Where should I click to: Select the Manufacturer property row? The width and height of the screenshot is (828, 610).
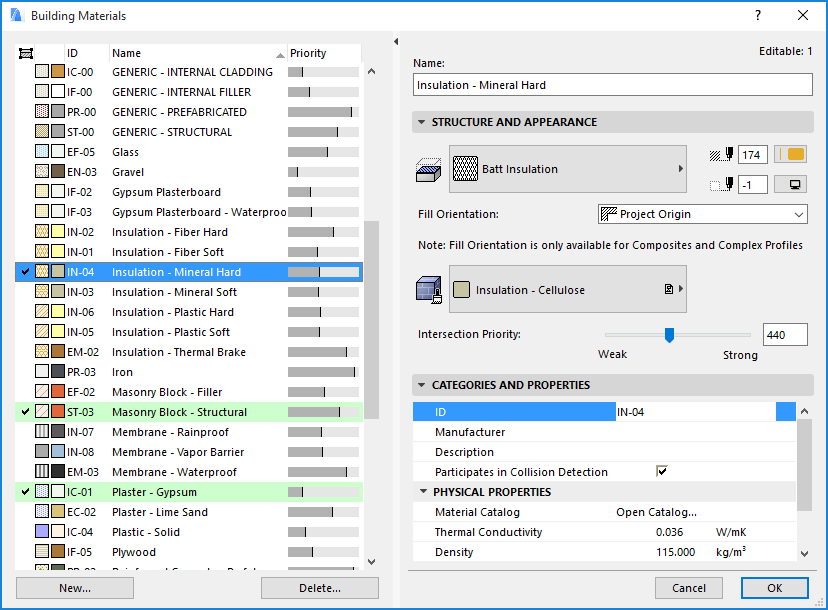pos(604,432)
